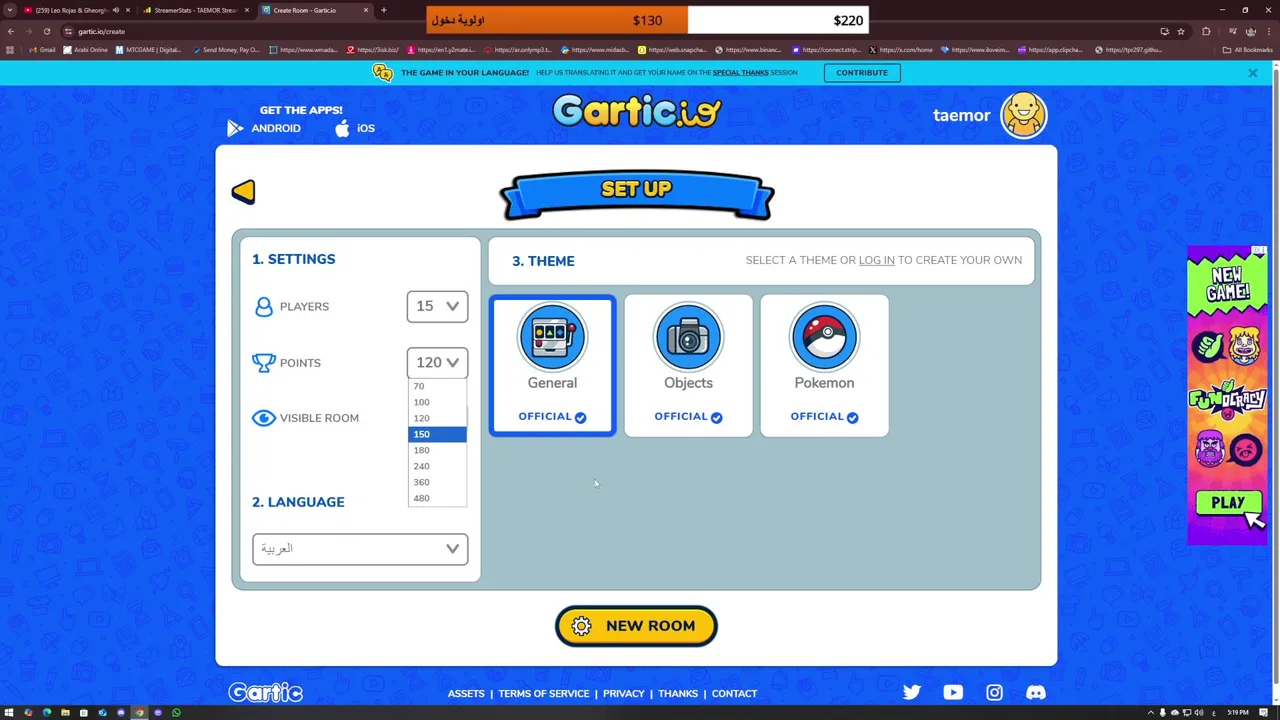Viewport: 1280px width, 720px height.
Task: Open Gmail bookmark
Action: click(x=42, y=50)
